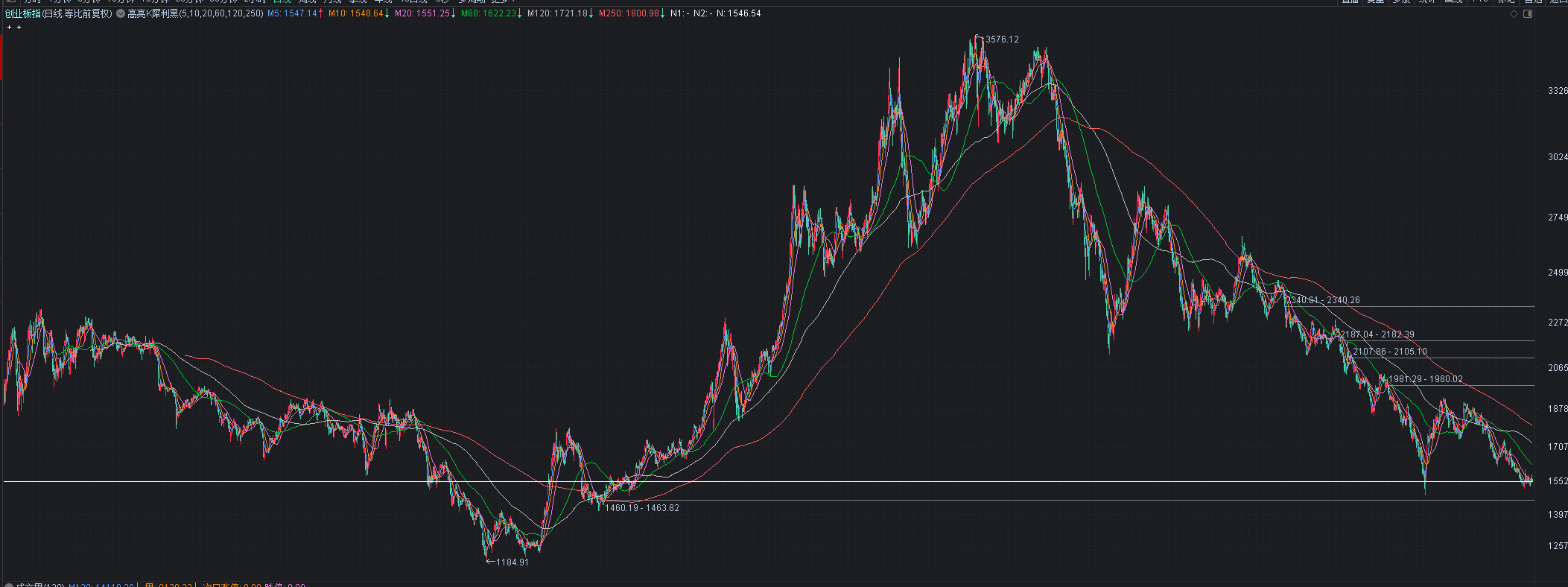Click the leftmost plus marker under the title
The width and height of the screenshot is (1568, 587).
(9, 28)
